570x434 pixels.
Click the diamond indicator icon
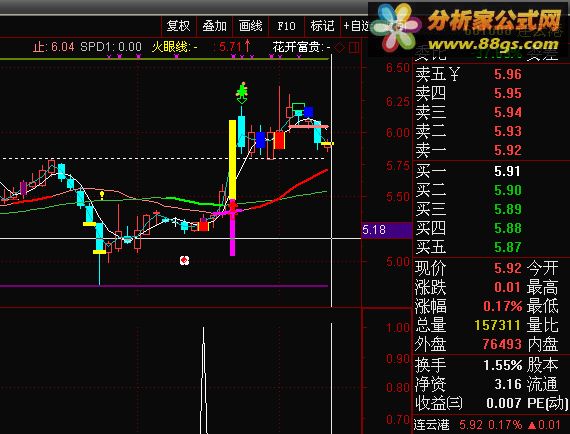coord(340,47)
